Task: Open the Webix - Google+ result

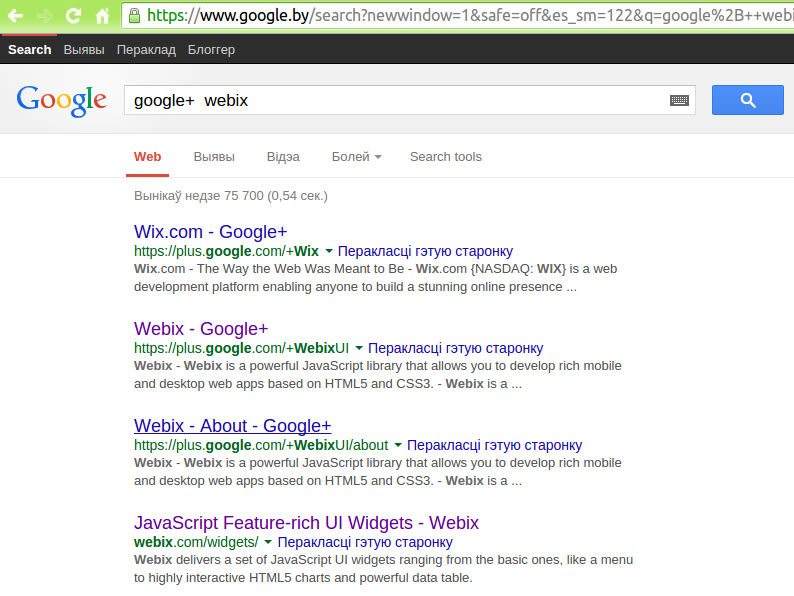Action: point(201,329)
